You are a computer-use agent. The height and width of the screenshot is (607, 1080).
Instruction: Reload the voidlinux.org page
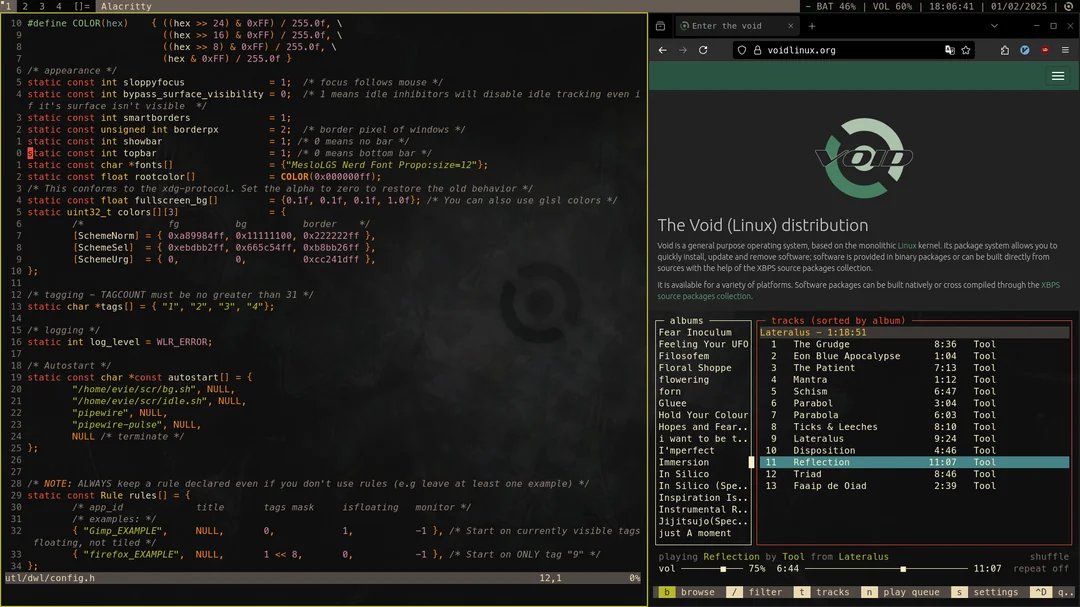[x=703, y=50]
